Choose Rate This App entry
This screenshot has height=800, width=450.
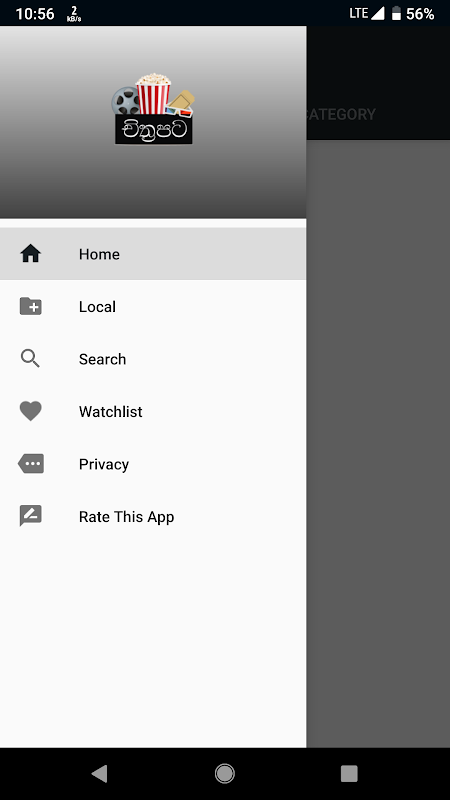(153, 516)
